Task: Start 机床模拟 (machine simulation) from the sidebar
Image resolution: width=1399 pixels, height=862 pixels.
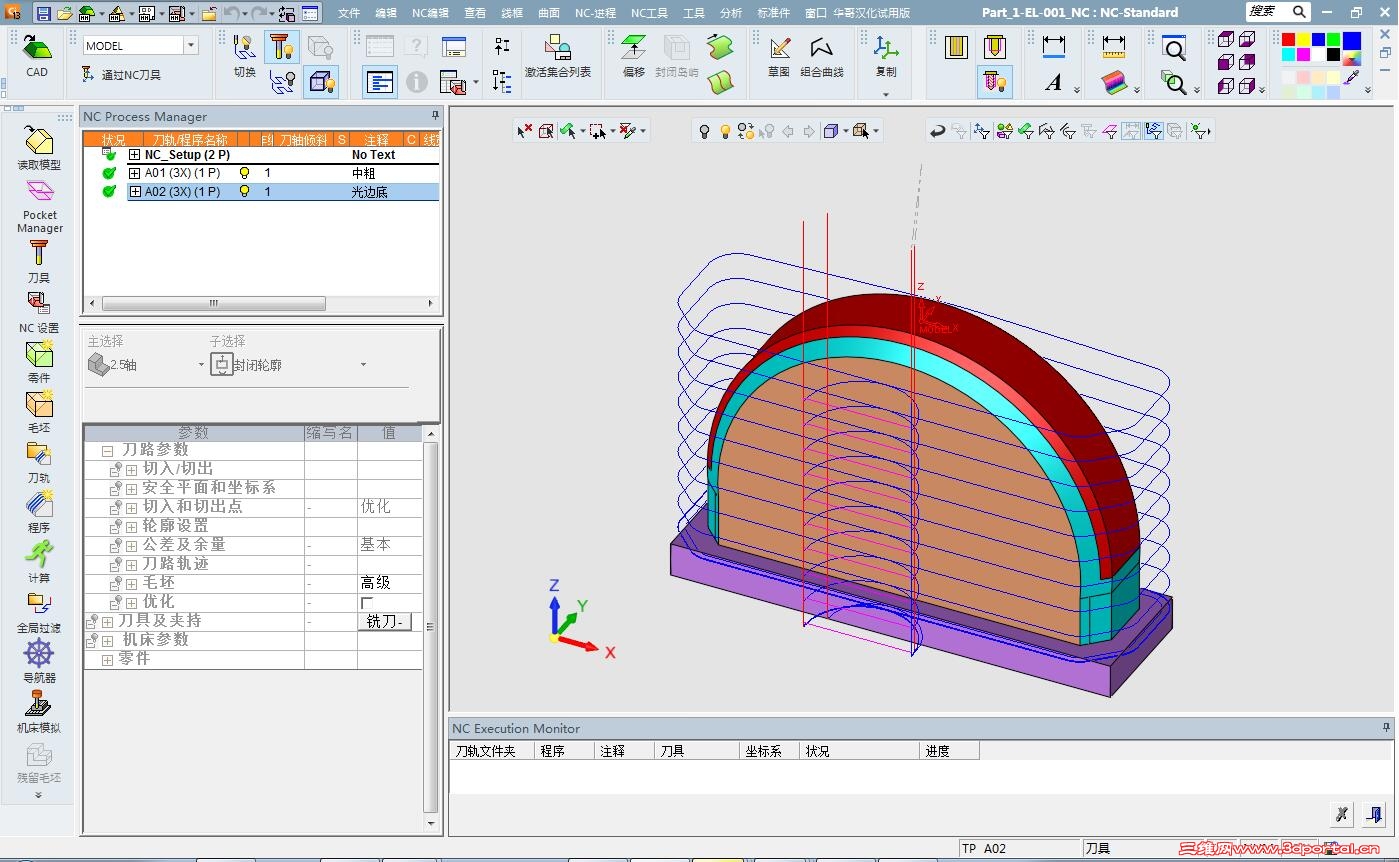Action: coord(39,712)
